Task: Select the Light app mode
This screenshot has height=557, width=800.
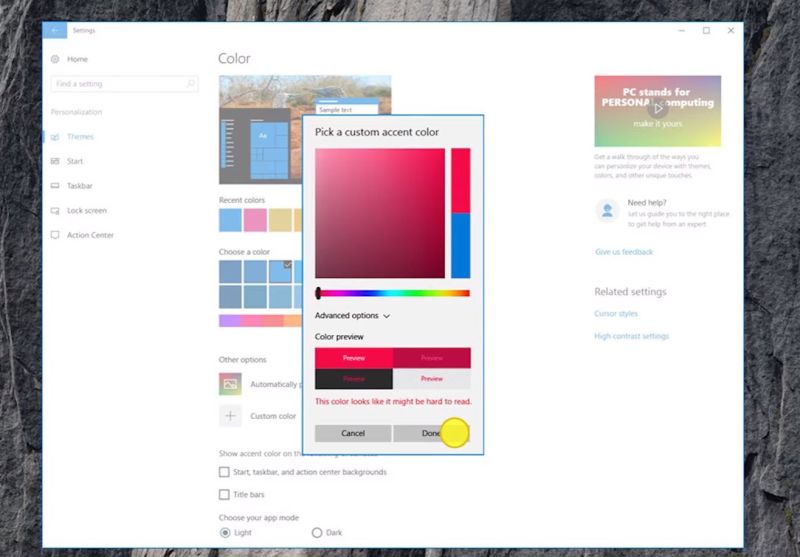Action: (224, 533)
